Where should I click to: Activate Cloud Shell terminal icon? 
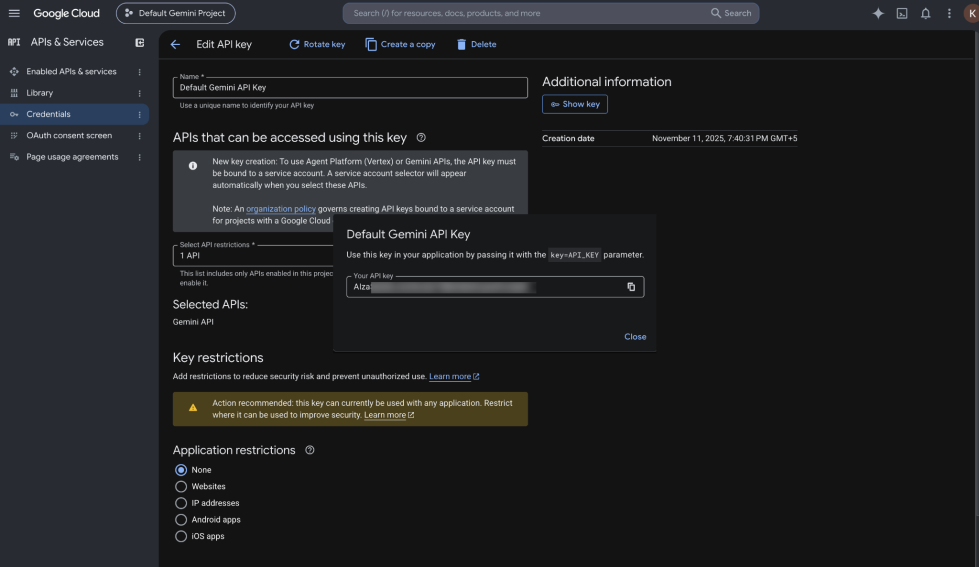(902, 13)
